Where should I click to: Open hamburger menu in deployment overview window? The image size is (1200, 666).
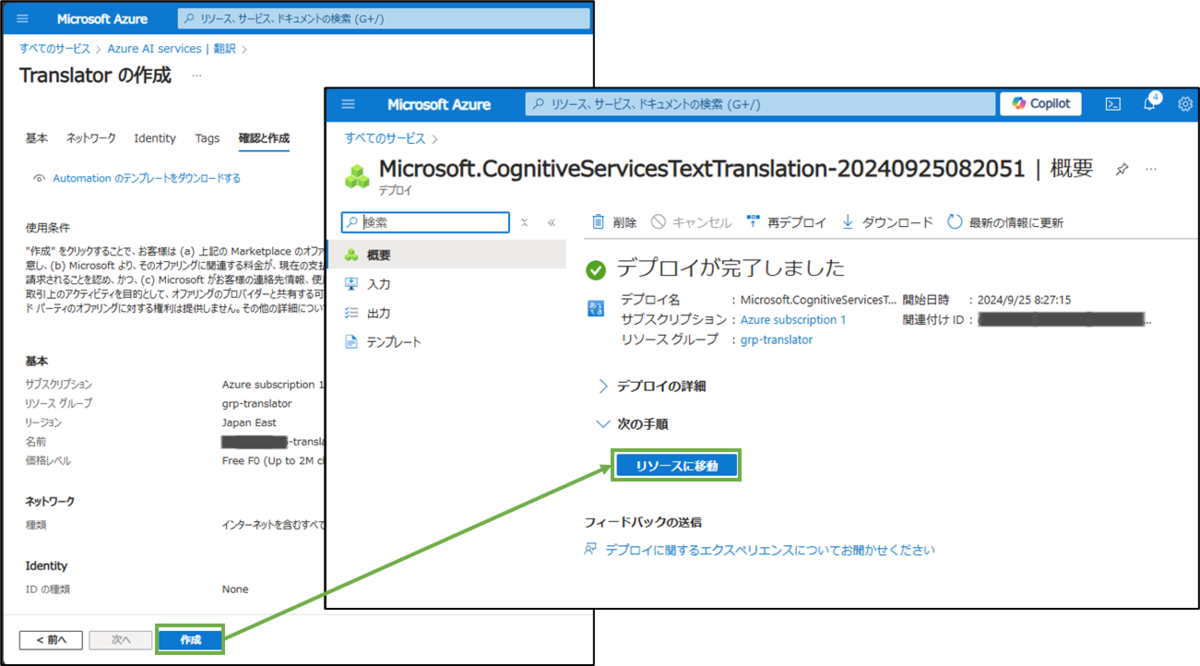click(x=348, y=104)
